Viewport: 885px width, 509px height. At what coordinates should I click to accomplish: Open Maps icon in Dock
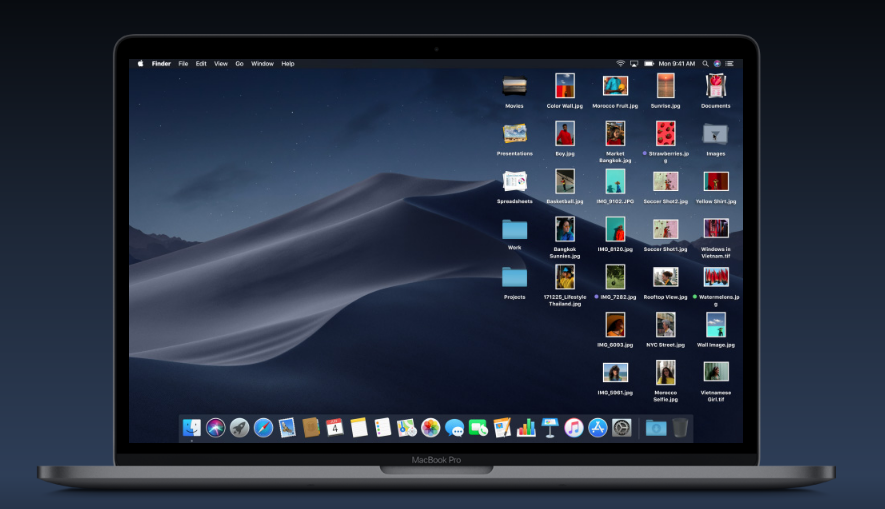406,428
